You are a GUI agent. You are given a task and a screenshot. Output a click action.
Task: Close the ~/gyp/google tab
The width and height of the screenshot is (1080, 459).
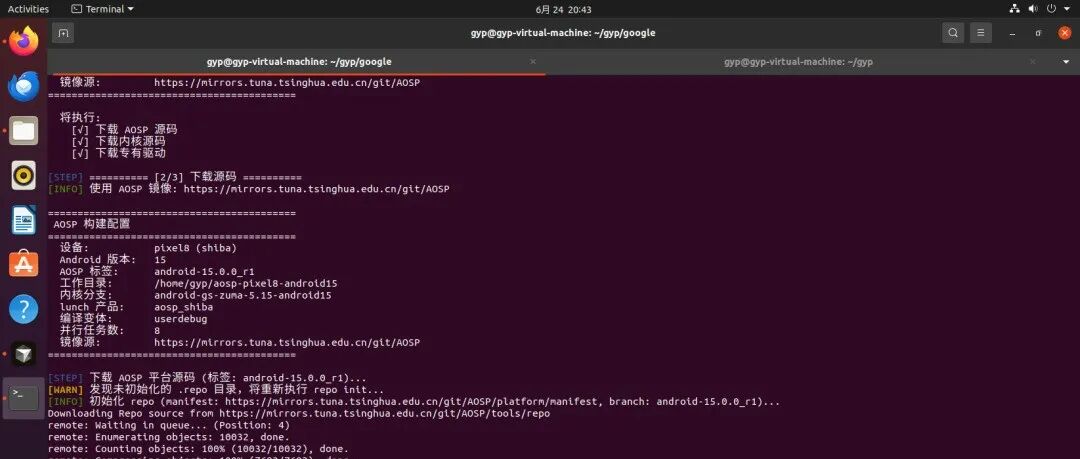tap(533, 61)
